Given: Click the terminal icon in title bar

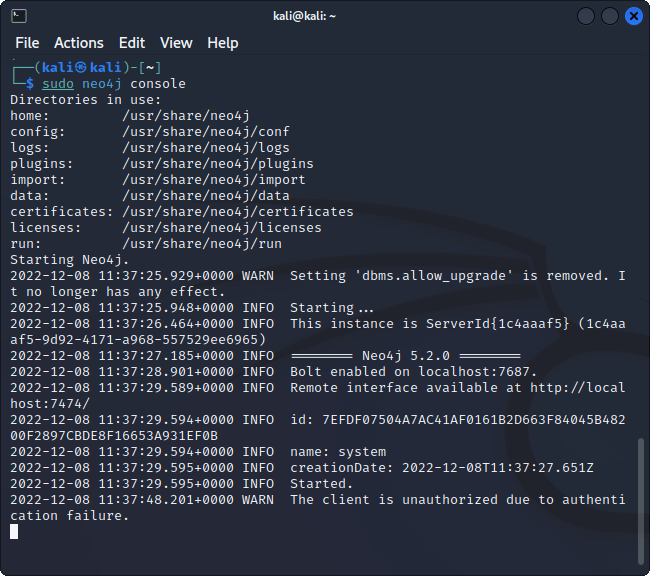Looking at the screenshot, I should coord(19,15).
